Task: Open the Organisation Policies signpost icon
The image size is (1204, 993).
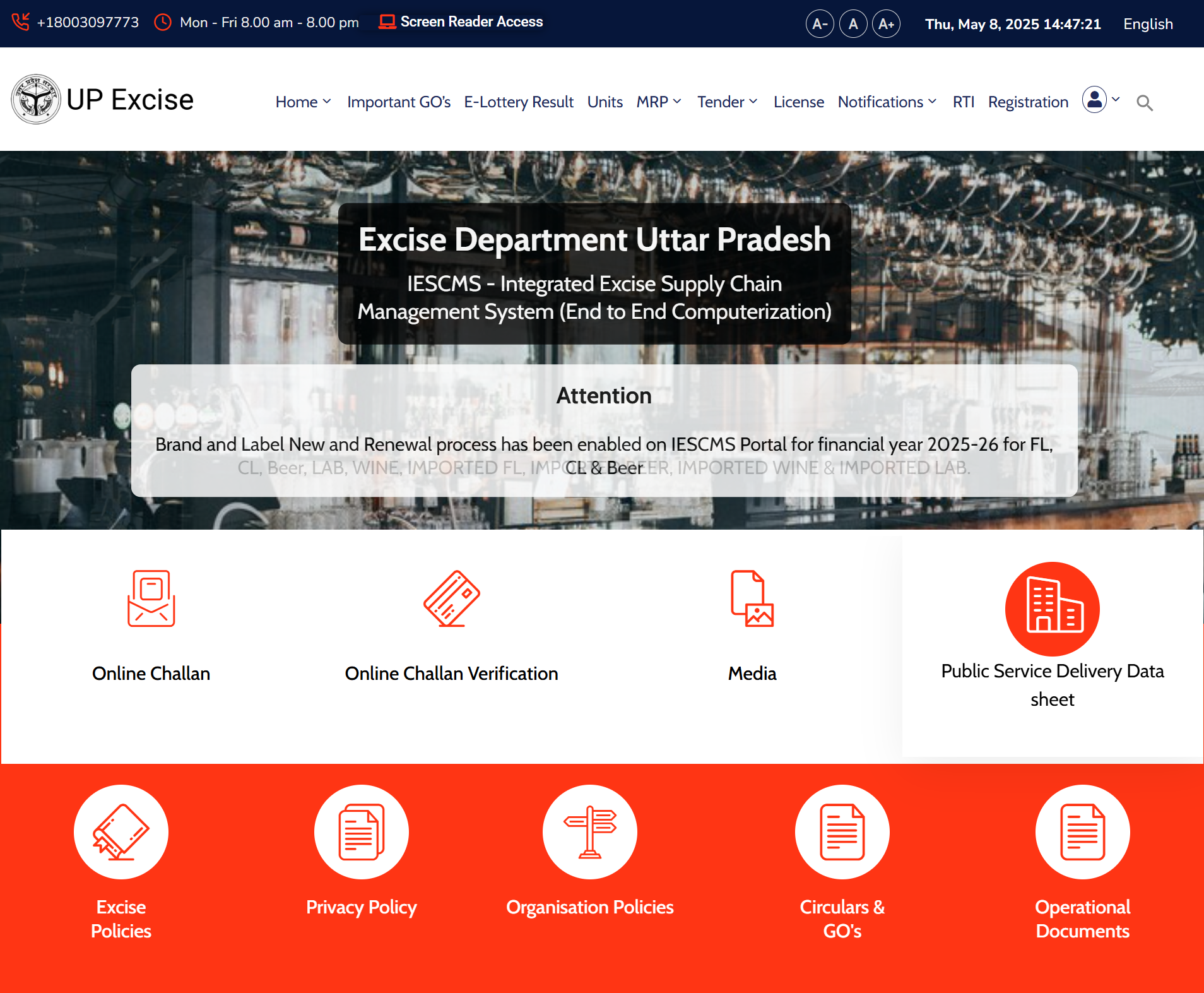Action: click(x=590, y=832)
